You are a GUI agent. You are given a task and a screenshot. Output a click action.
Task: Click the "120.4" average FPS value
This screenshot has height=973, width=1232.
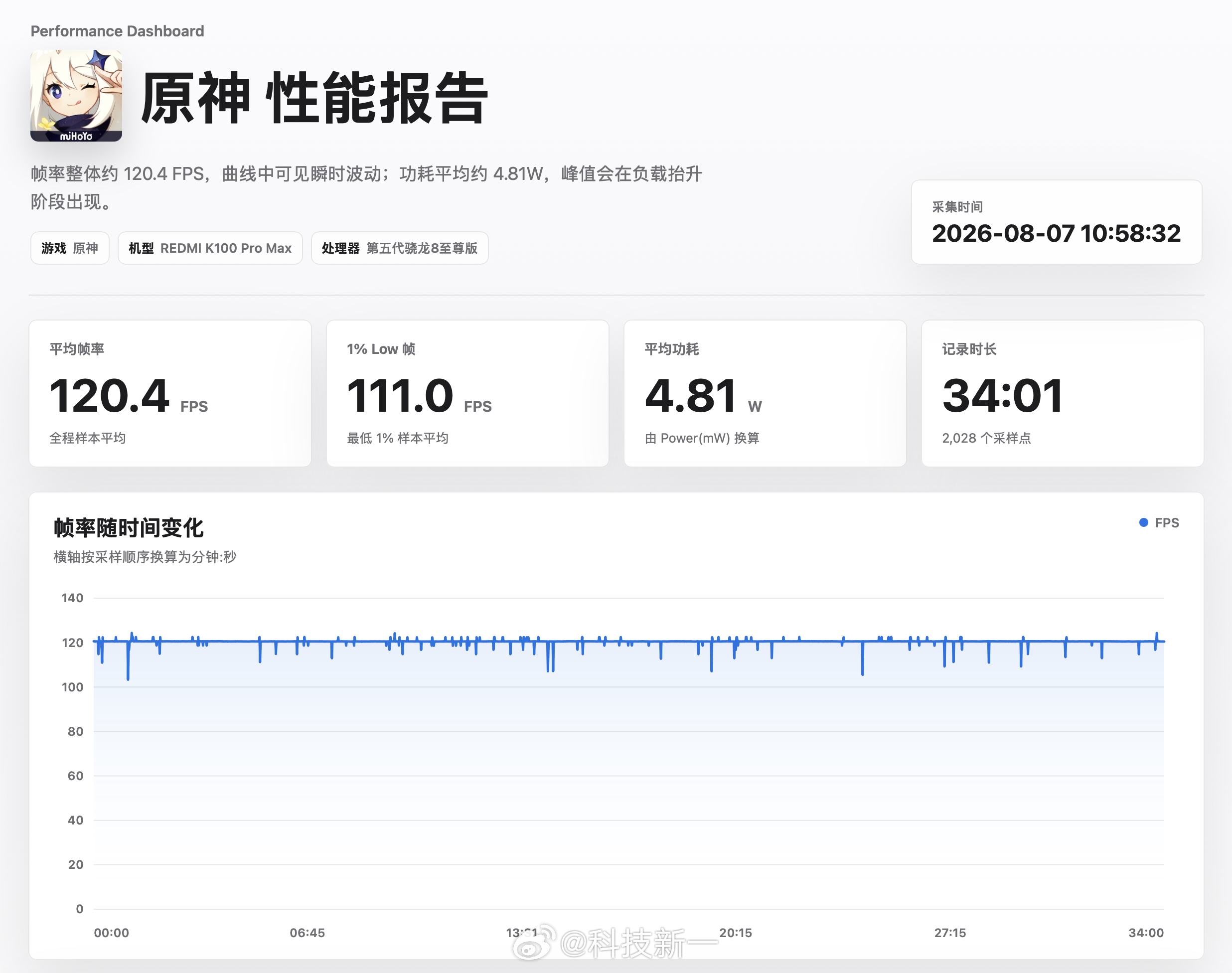[x=109, y=395]
